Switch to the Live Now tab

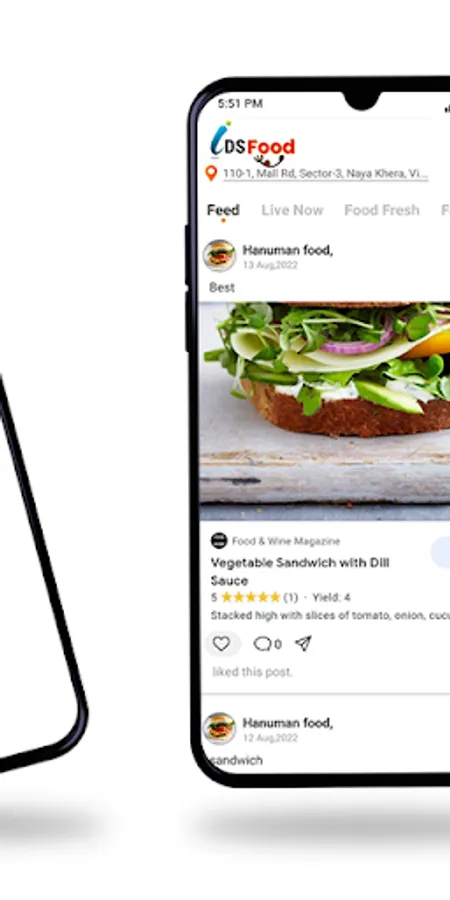tap(293, 210)
